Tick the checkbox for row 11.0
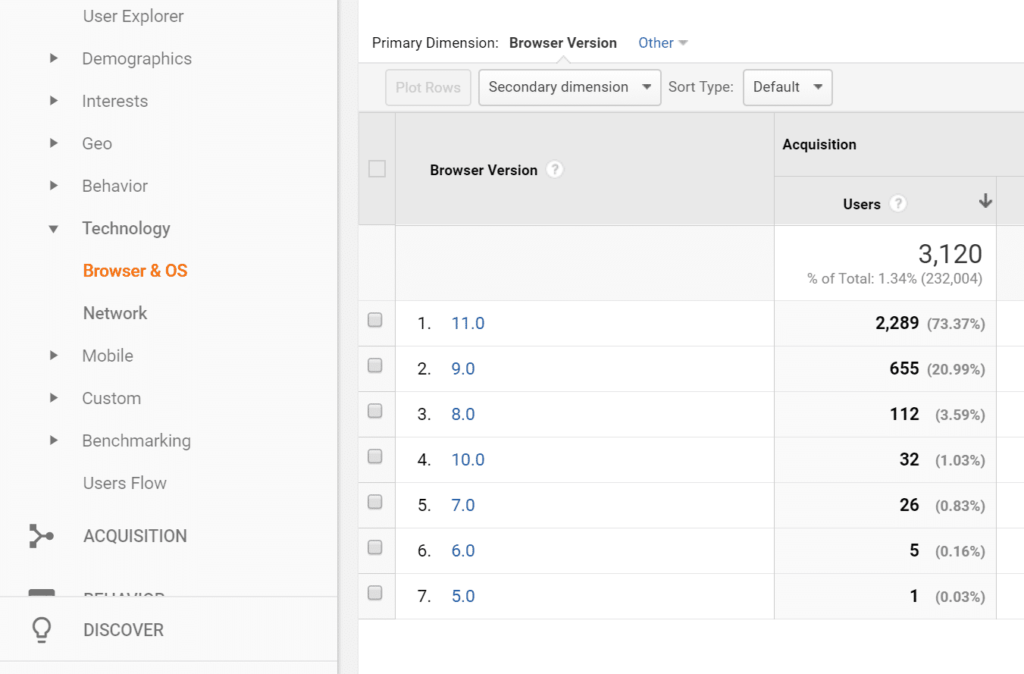The image size is (1024, 674). pos(375,321)
